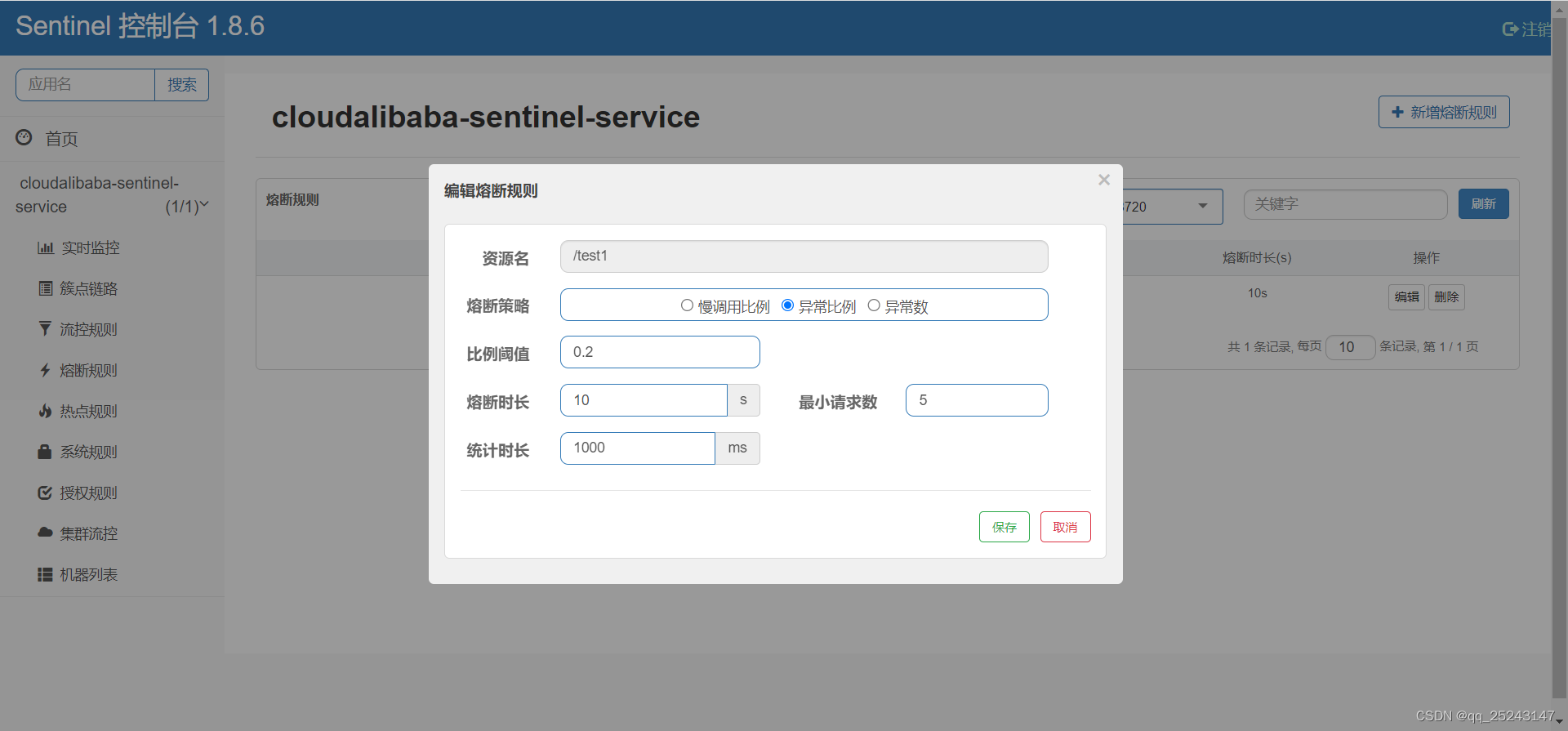Select the 慢调用比例 radio option

click(687, 305)
